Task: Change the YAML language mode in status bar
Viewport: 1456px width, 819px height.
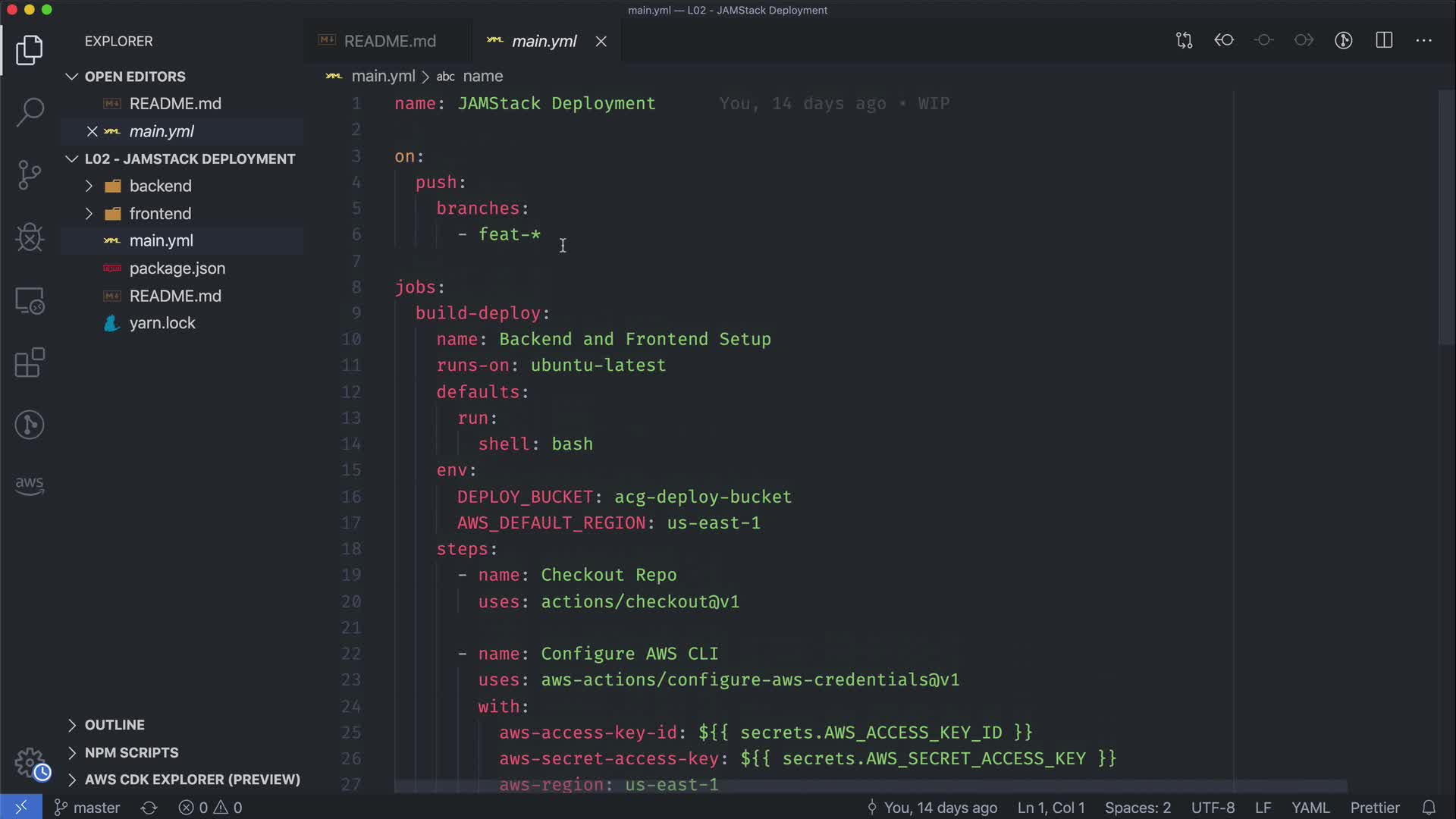Action: (1310, 808)
